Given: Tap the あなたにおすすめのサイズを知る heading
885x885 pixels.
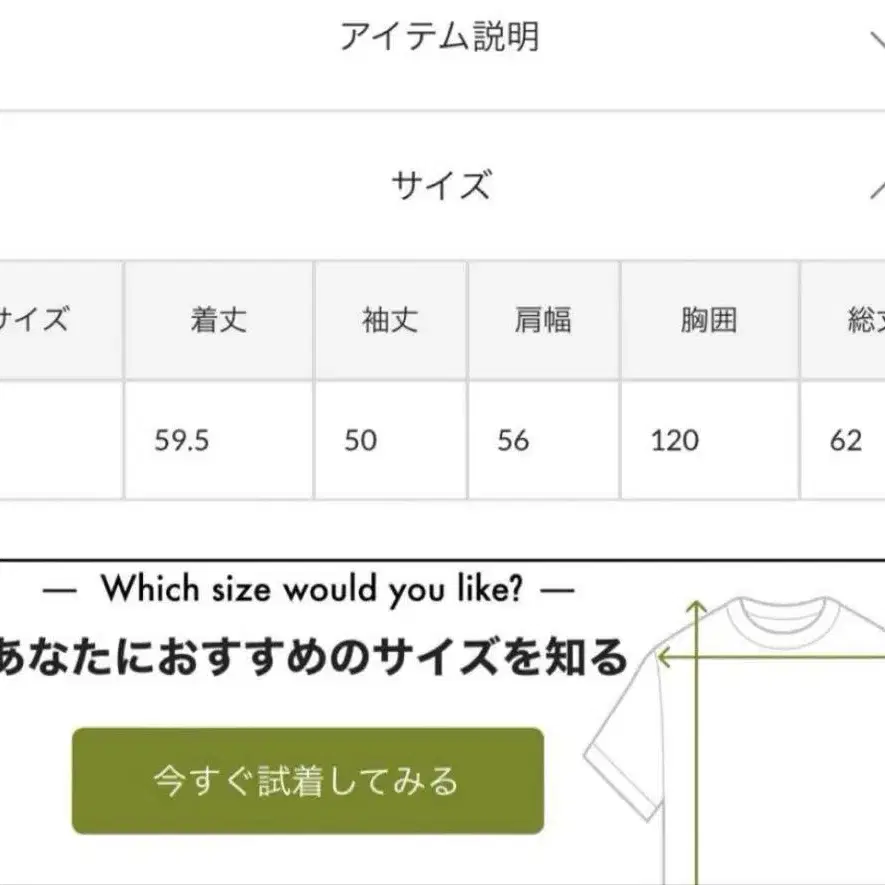Looking at the screenshot, I should 312,658.
